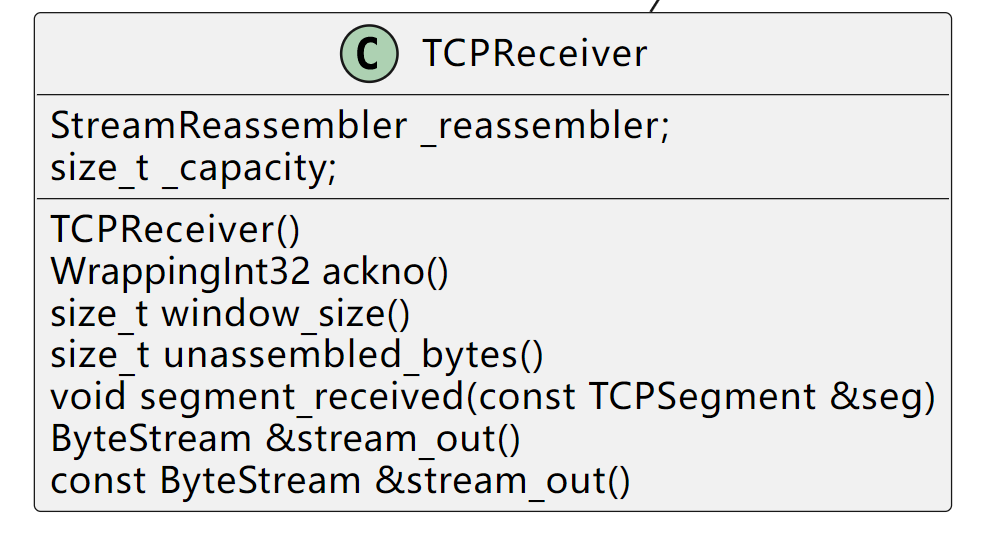Click the _capacity field name
Image resolution: width=993 pixels, height=543 pixels.
[249, 169]
